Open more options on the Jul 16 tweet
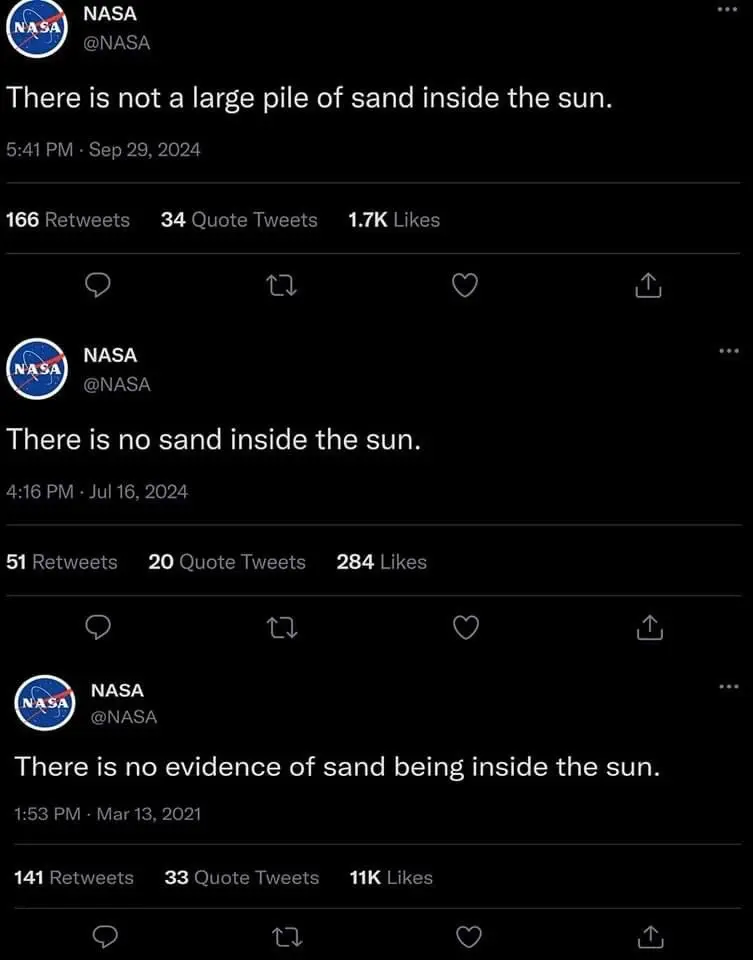The height and width of the screenshot is (960, 753). [727, 351]
